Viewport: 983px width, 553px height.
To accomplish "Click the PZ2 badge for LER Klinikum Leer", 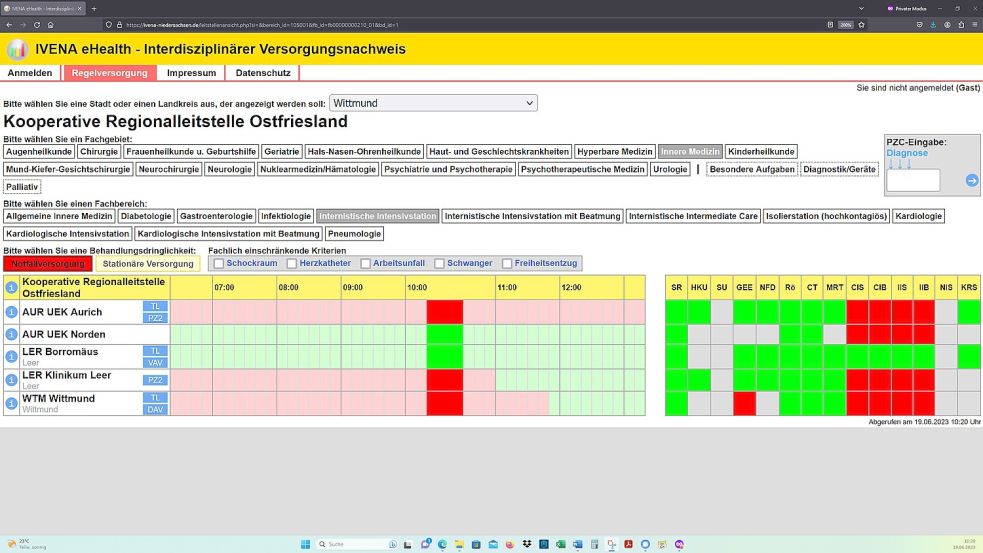I will [x=155, y=380].
